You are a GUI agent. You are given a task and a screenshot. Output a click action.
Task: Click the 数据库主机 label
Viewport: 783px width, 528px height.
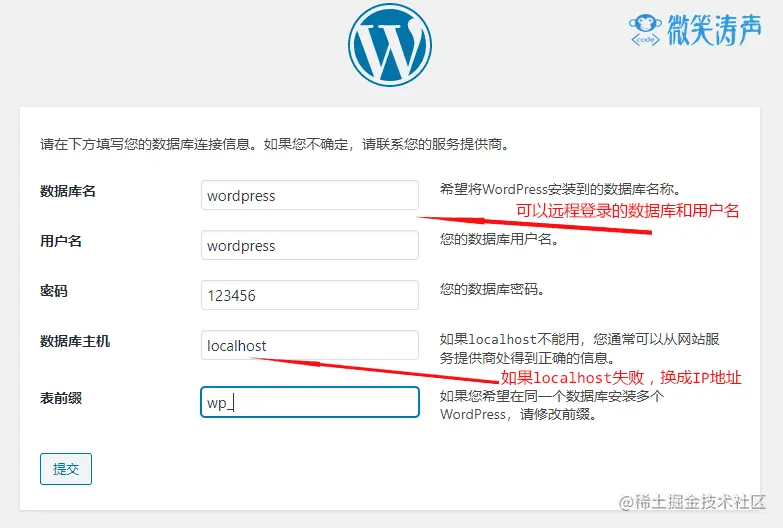pos(75,341)
